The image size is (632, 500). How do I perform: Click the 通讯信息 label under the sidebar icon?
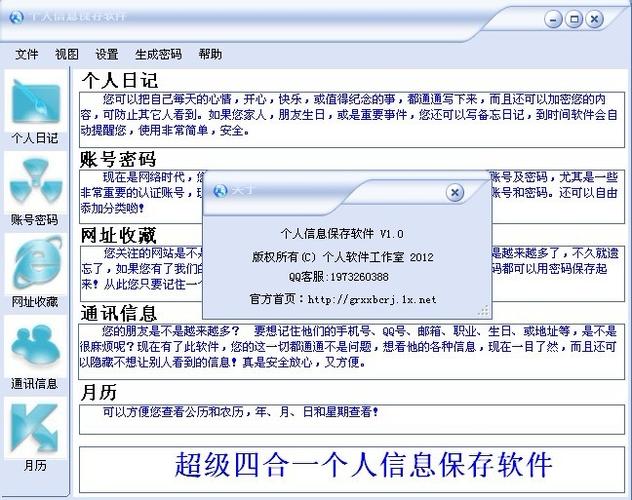35,384
